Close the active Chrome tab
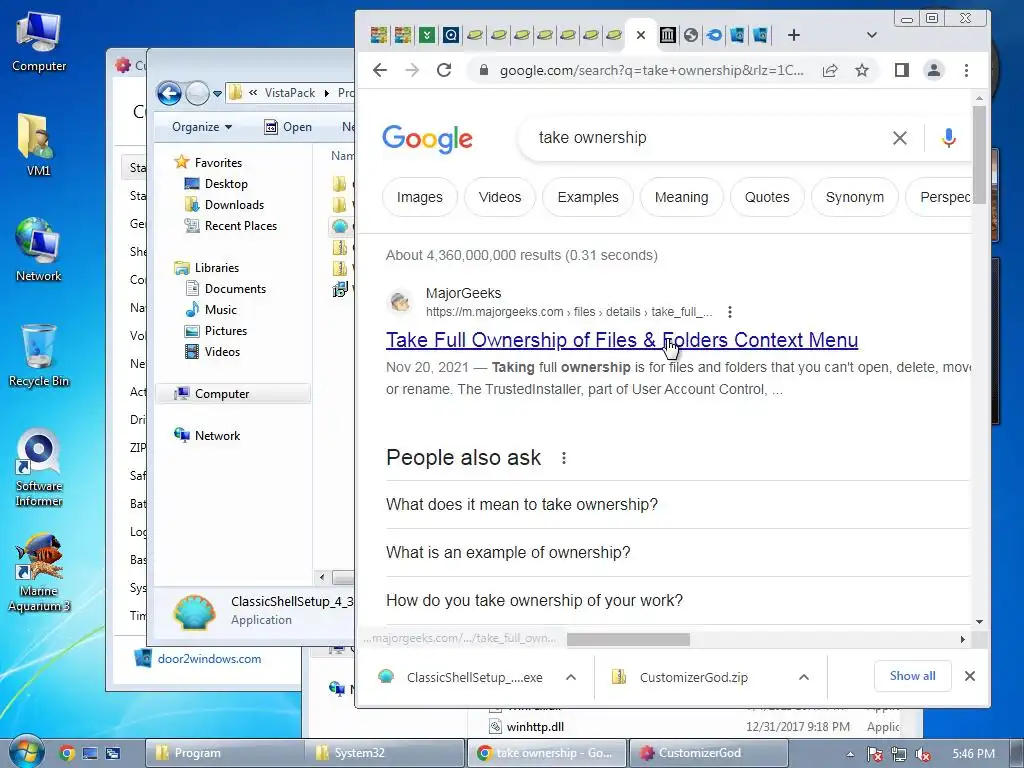The height and width of the screenshot is (768, 1024). click(641, 35)
